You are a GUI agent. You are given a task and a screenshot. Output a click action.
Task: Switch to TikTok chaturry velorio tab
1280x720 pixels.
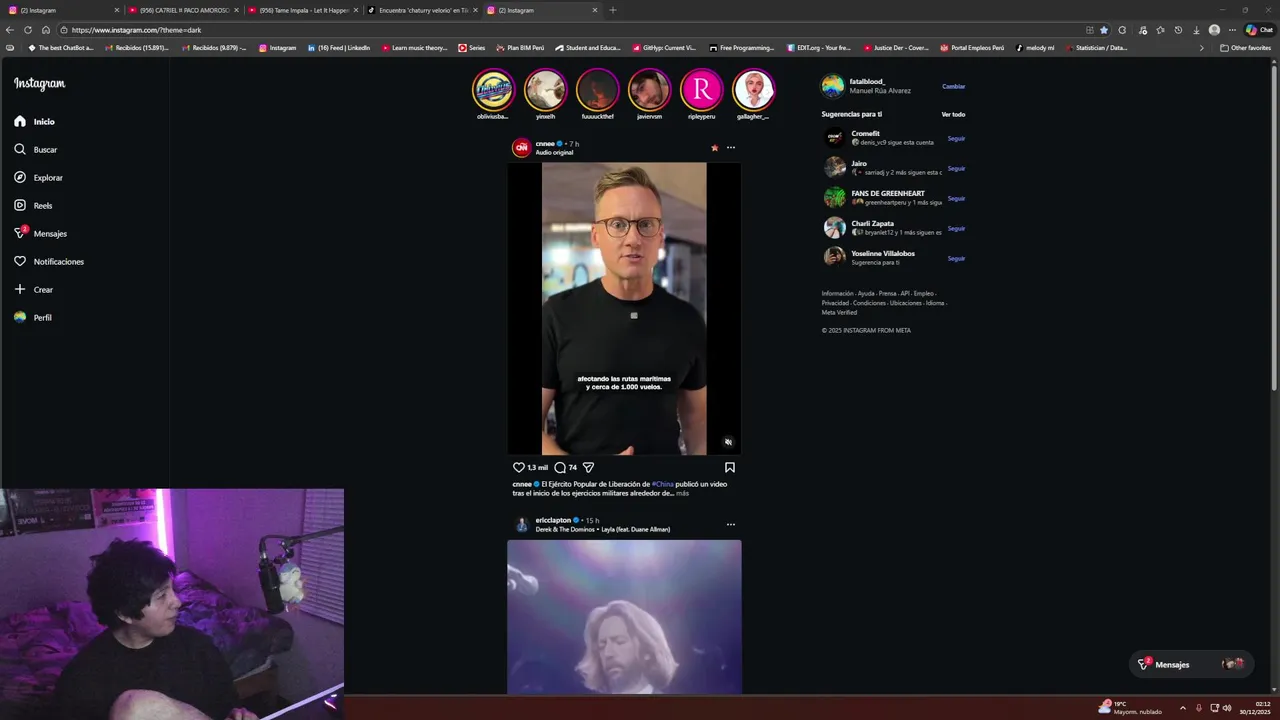[x=420, y=10]
